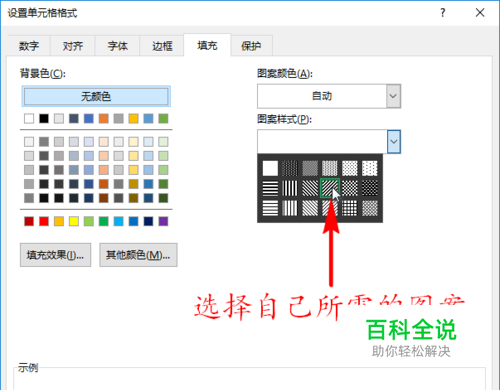
Task: Switch to the 数字 tab
Action: (29, 46)
